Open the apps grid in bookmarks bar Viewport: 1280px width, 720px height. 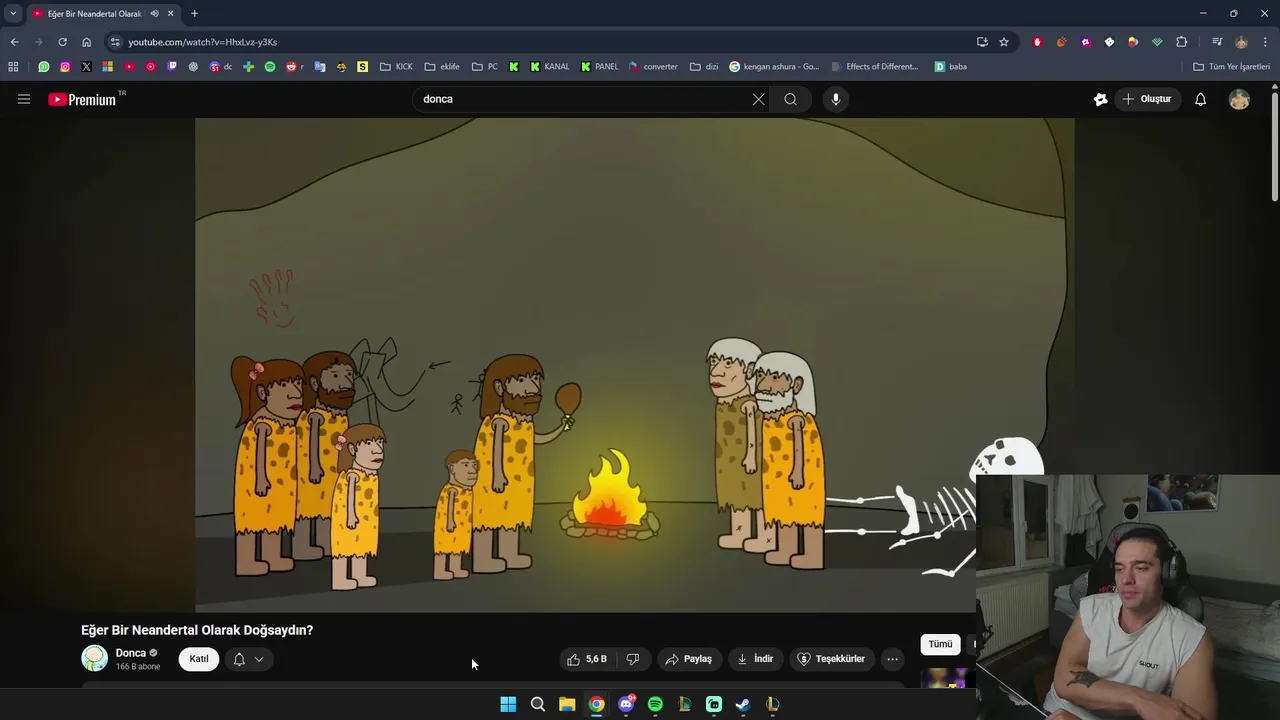click(13, 67)
